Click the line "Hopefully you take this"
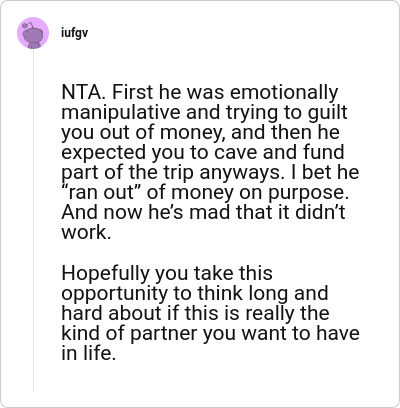This screenshot has height=408, width=400. point(167,273)
